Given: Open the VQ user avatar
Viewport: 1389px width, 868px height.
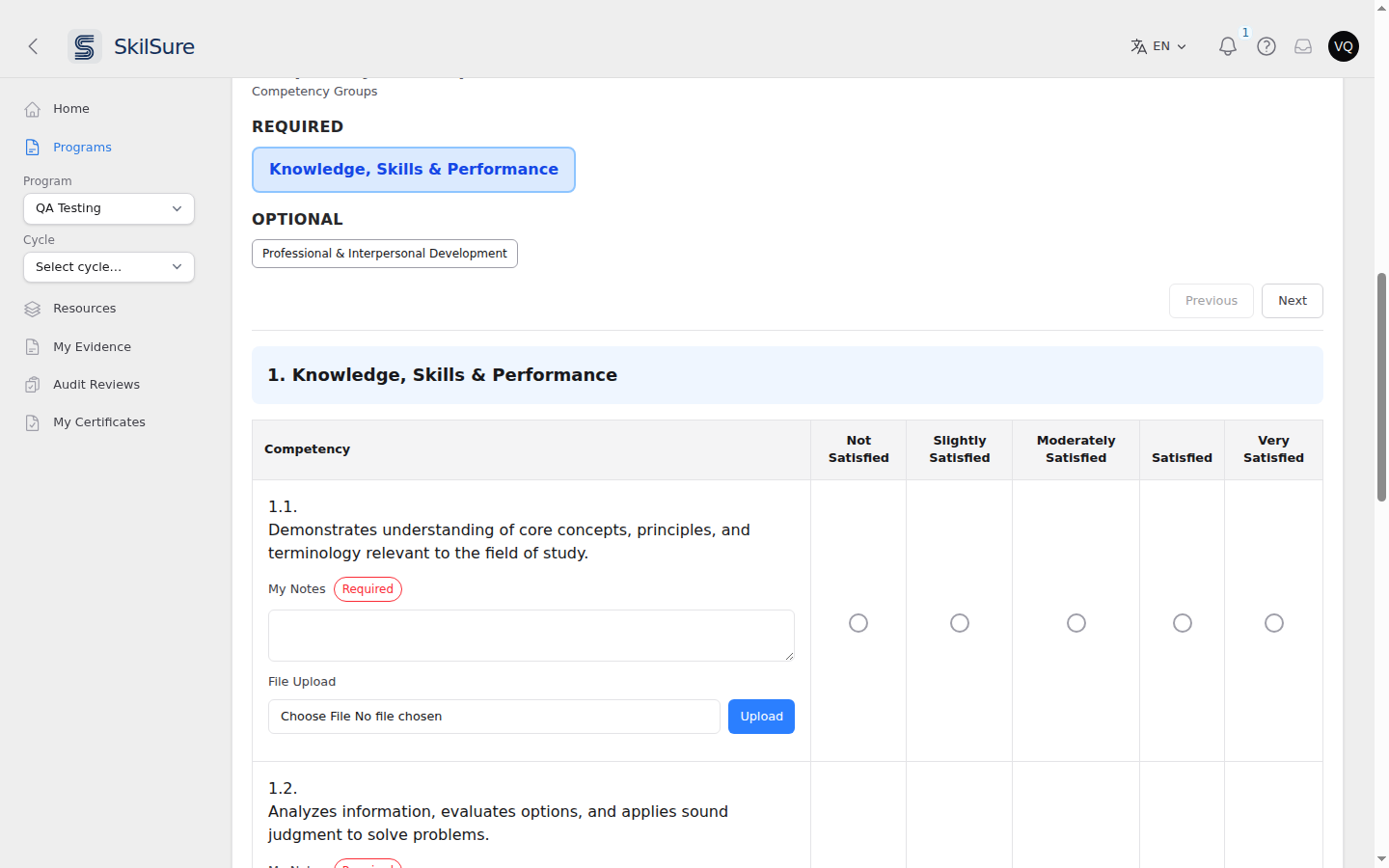Looking at the screenshot, I should pos(1344,46).
